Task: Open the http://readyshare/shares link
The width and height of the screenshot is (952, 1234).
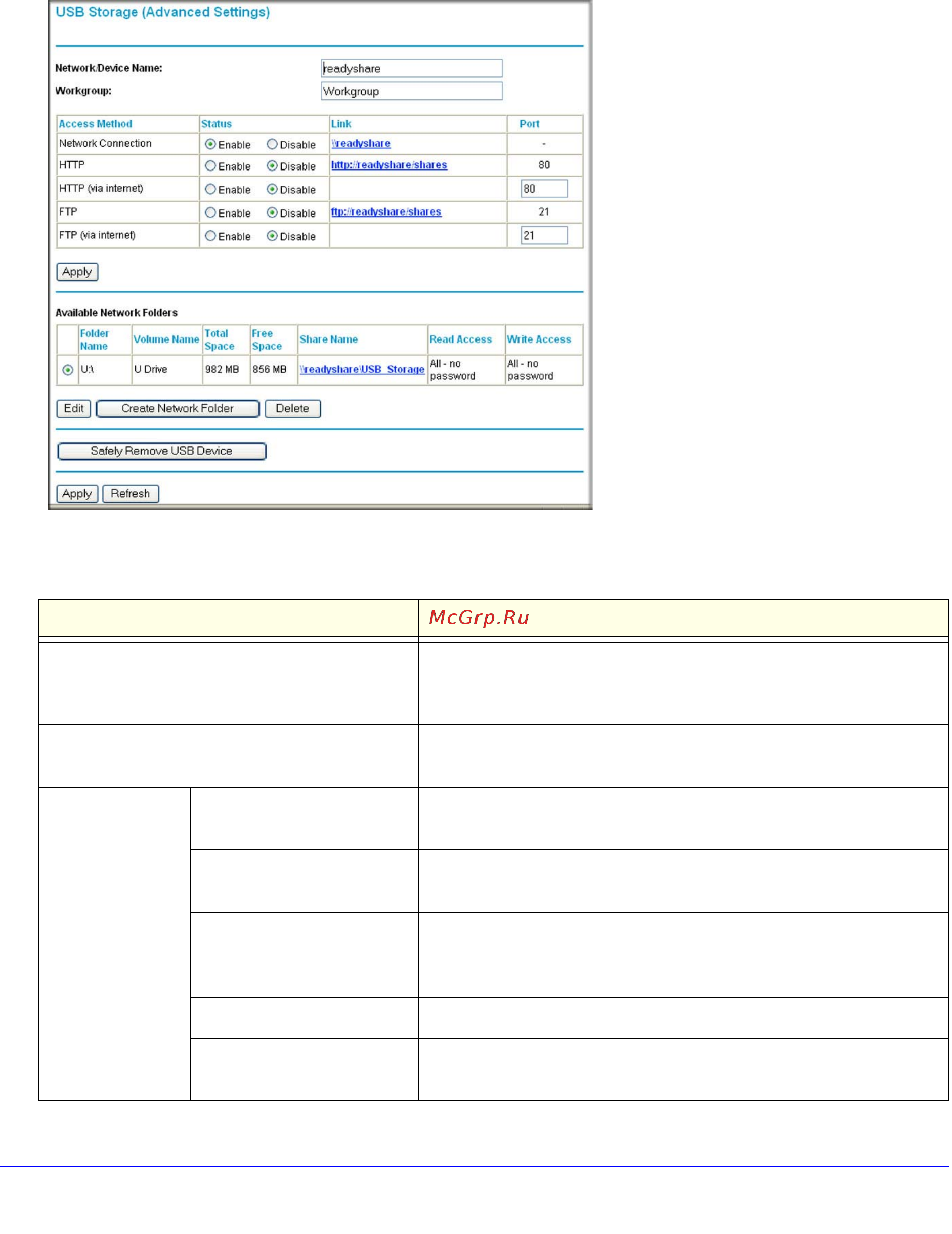Action: [390, 165]
